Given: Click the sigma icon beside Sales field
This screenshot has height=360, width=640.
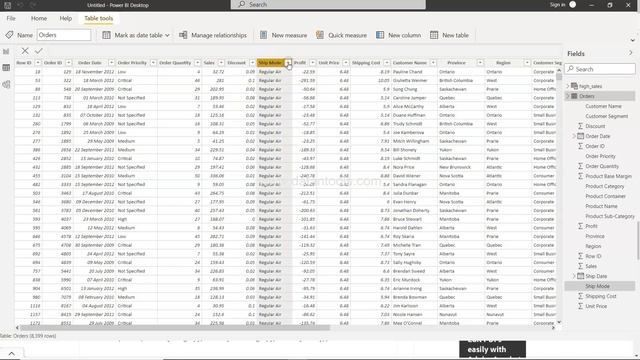Looking at the screenshot, I should [580, 266].
